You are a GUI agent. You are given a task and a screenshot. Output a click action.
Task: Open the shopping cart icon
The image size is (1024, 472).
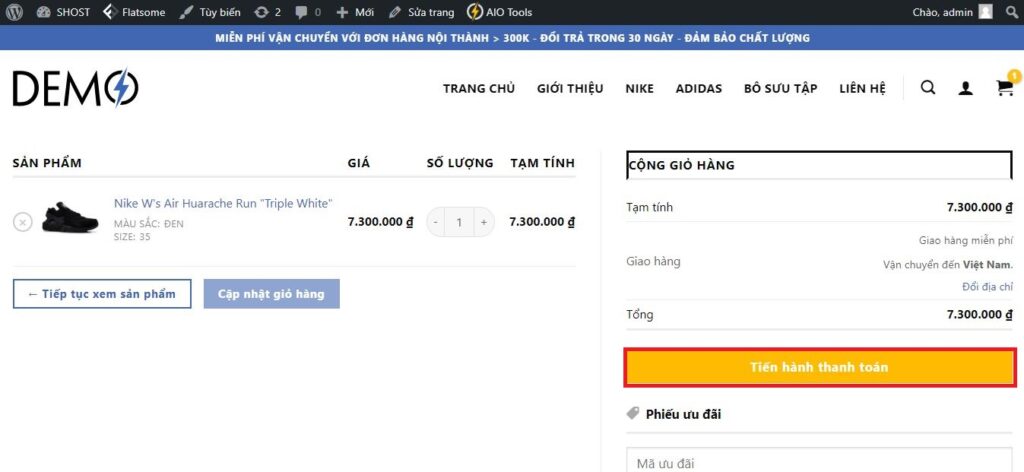click(1004, 88)
